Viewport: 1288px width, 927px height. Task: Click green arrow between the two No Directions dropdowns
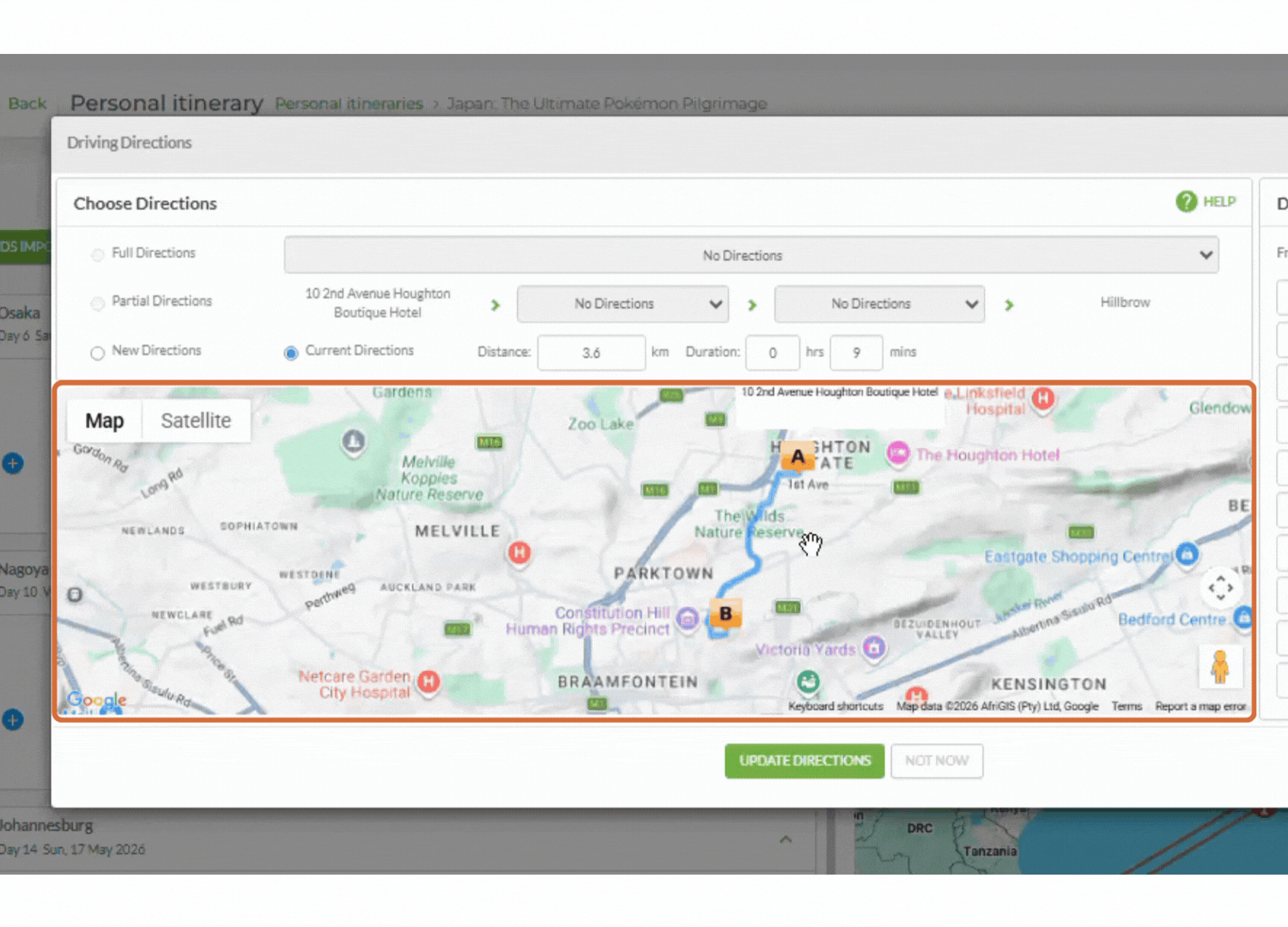pyautogui.click(x=752, y=305)
